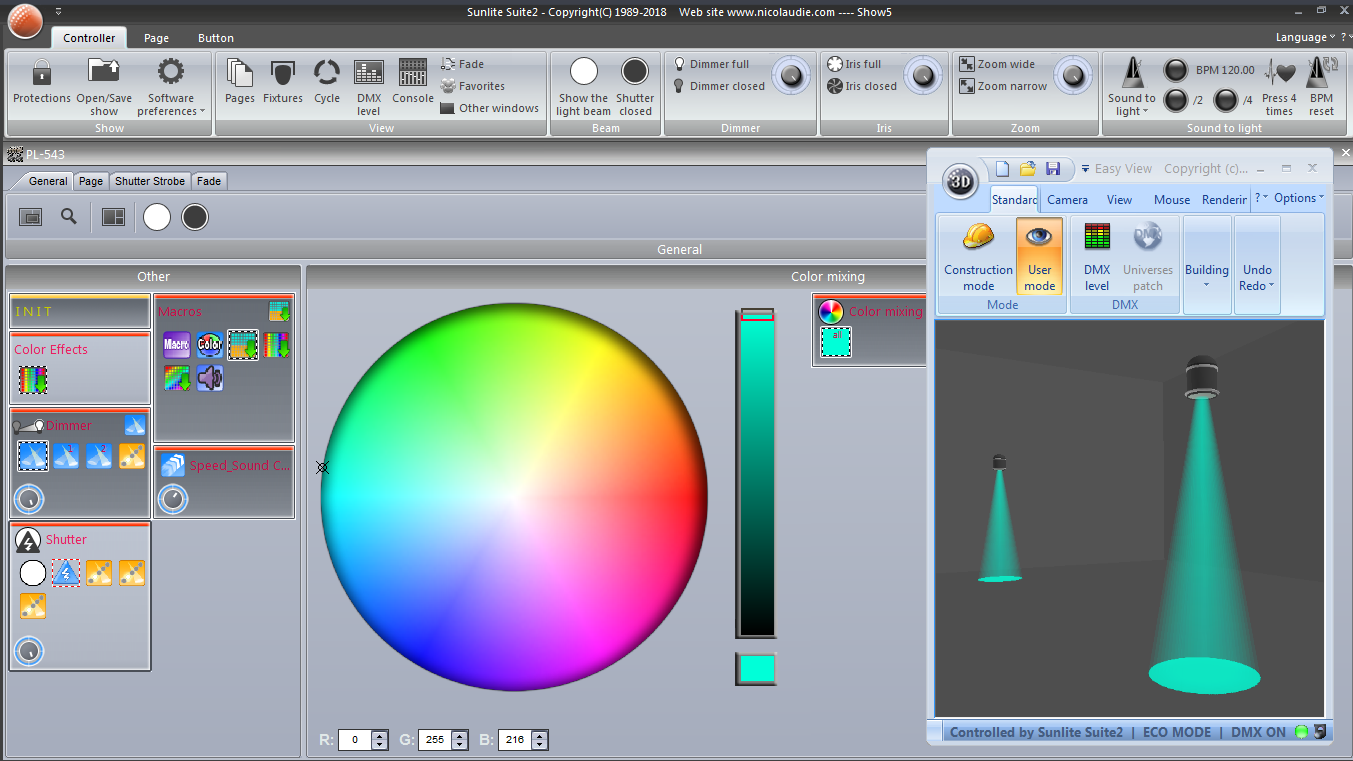This screenshot has width=1353, height=761.
Task: Toggle the BPM 120.00 round button
Action: click(x=1176, y=70)
